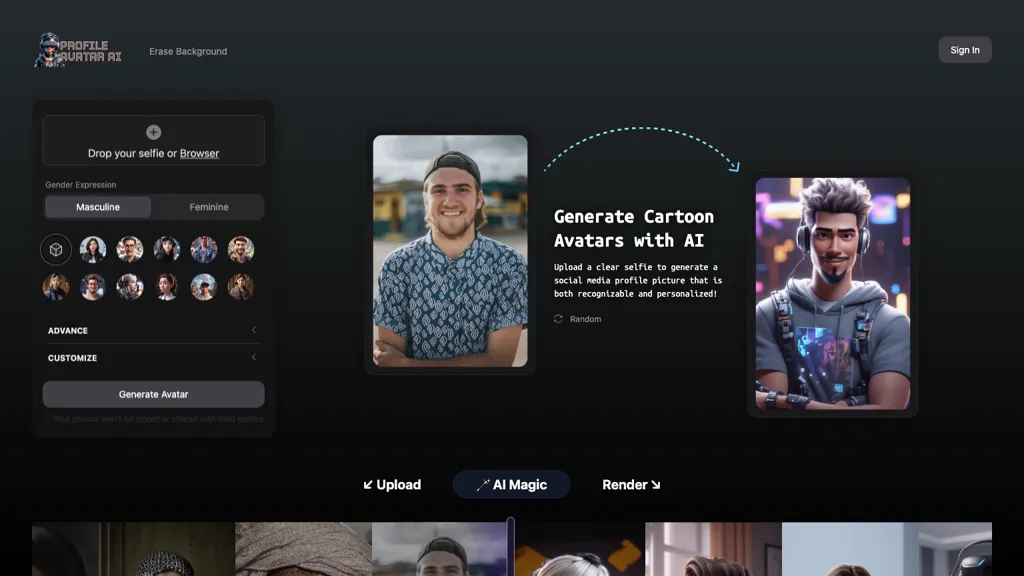The image size is (1024, 576).
Task: Click the 'Generate Cartoon Avatars with AI' heading
Action: pyautogui.click(x=633, y=229)
